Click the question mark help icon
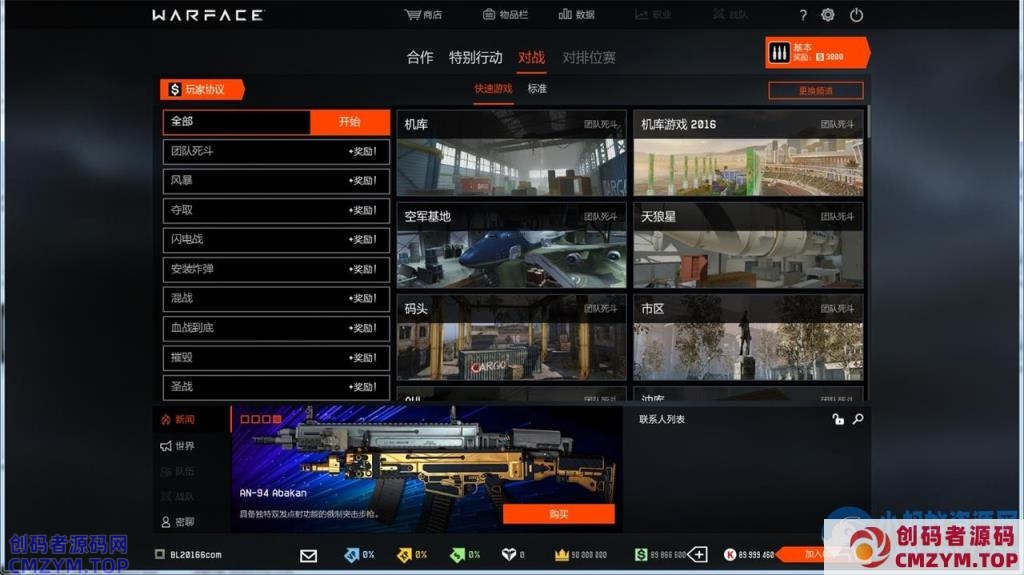Viewport: 1024px width, 575px height. 802,15
